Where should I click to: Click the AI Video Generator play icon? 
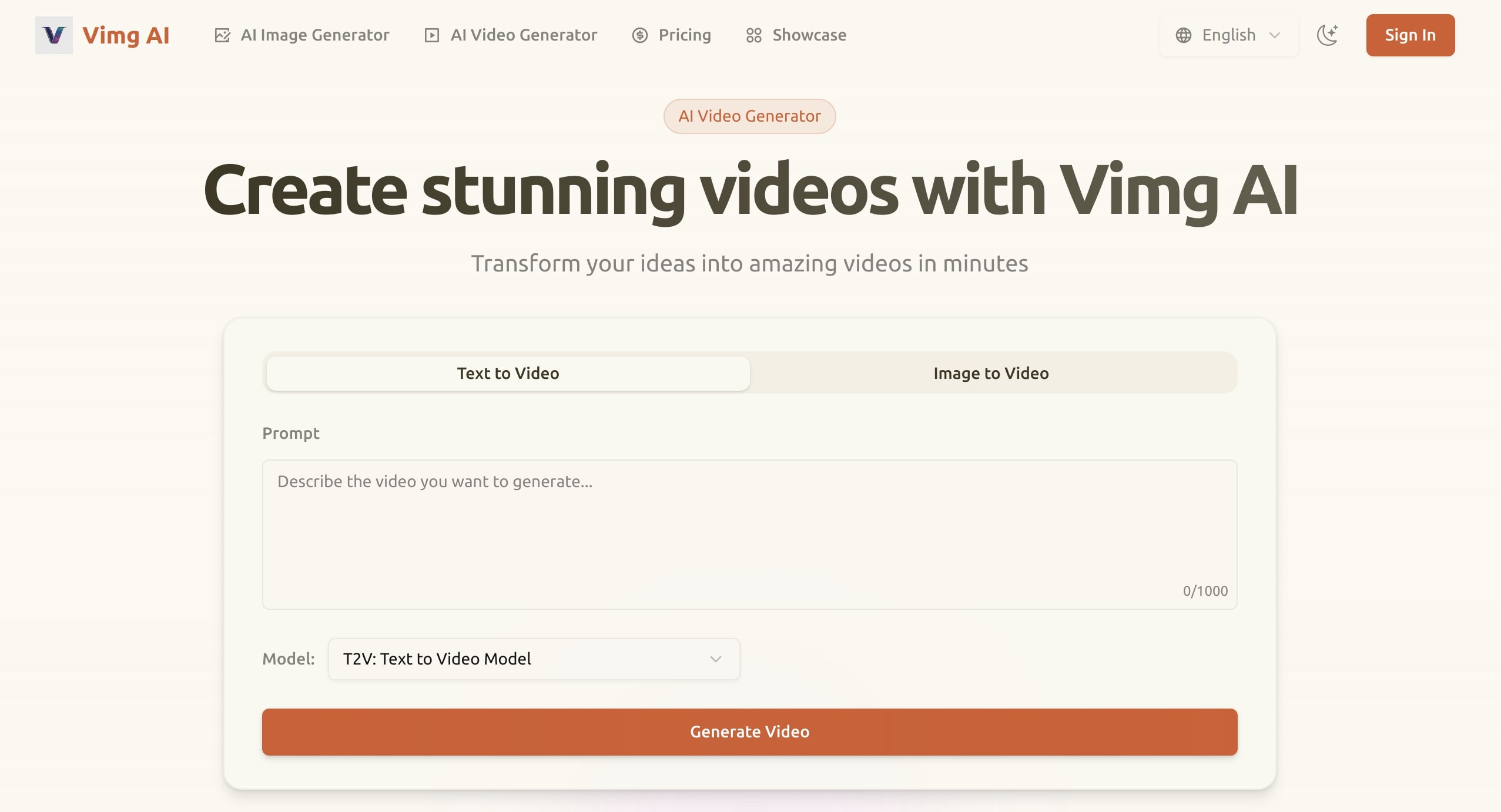coord(431,35)
